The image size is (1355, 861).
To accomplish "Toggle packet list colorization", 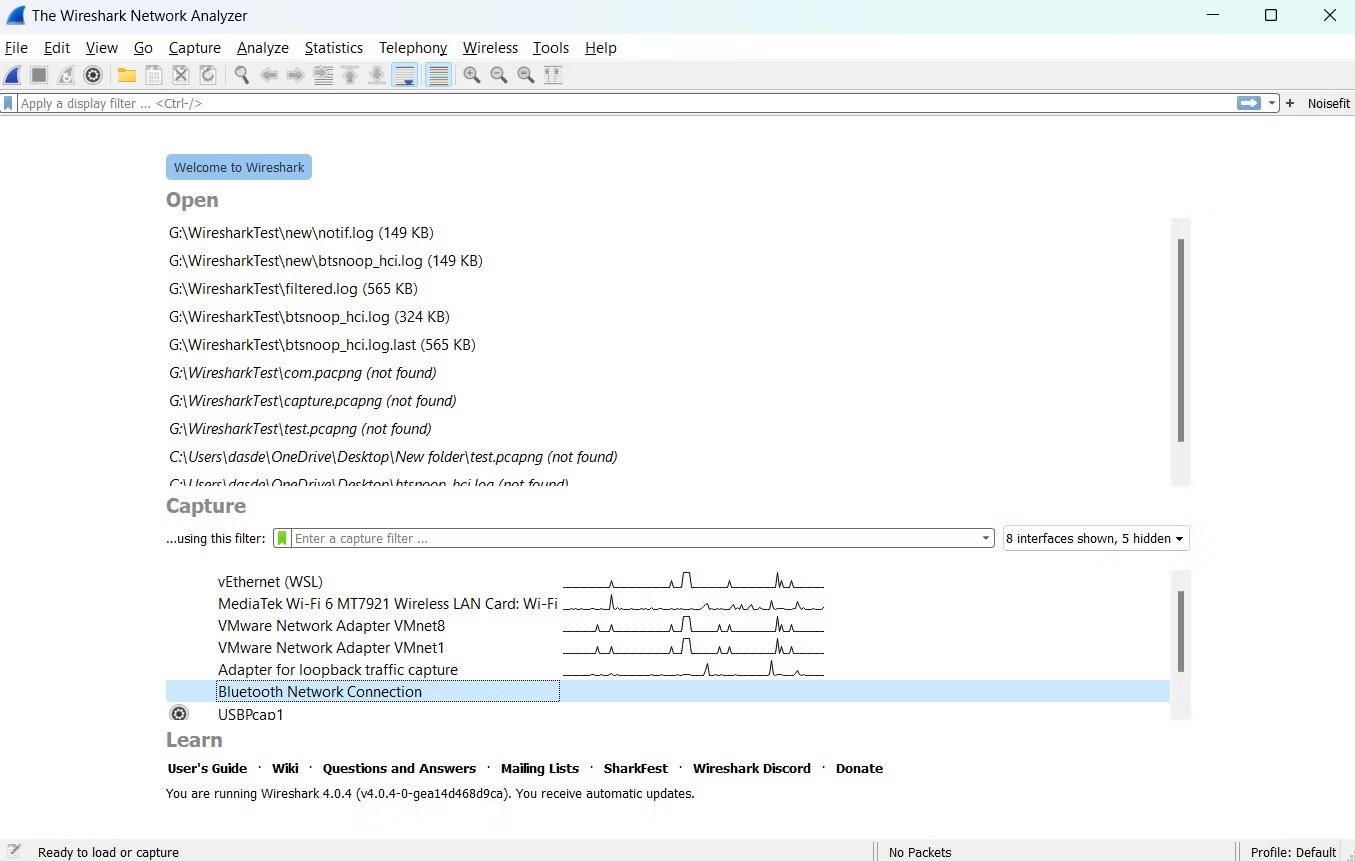I will coord(439,74).
